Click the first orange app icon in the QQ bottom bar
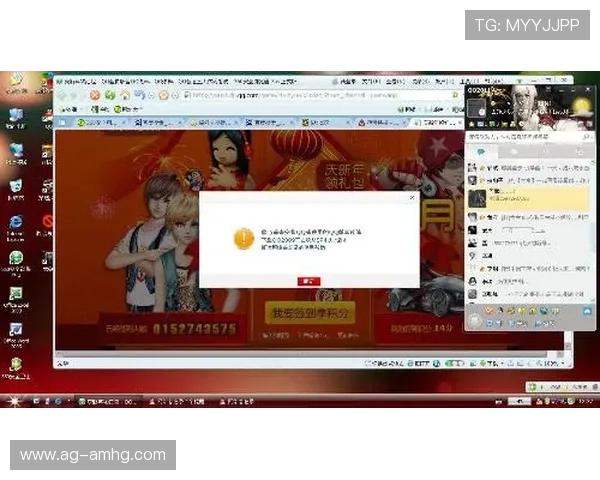Viewport: 600px width, 480px height. coord(489,311)
